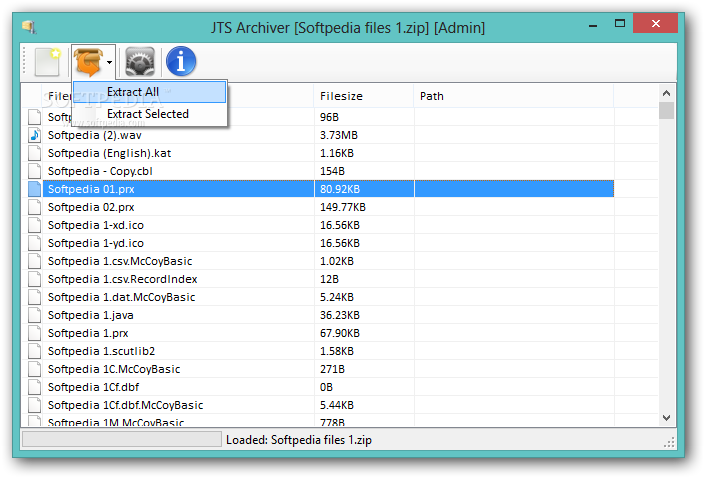Select Softpedia 1.prx file
The width and height of the screenshot is (705, 478).
[88, 333]
